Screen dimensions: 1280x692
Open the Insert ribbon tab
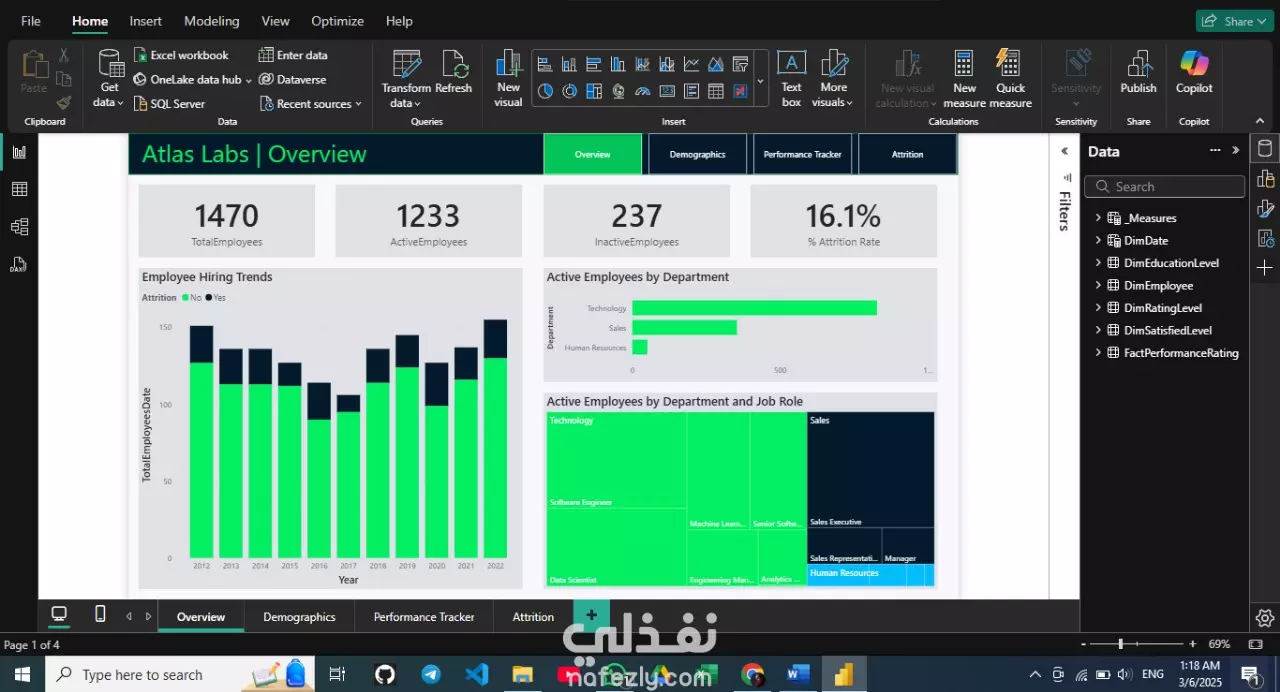[x=145, y=21]
